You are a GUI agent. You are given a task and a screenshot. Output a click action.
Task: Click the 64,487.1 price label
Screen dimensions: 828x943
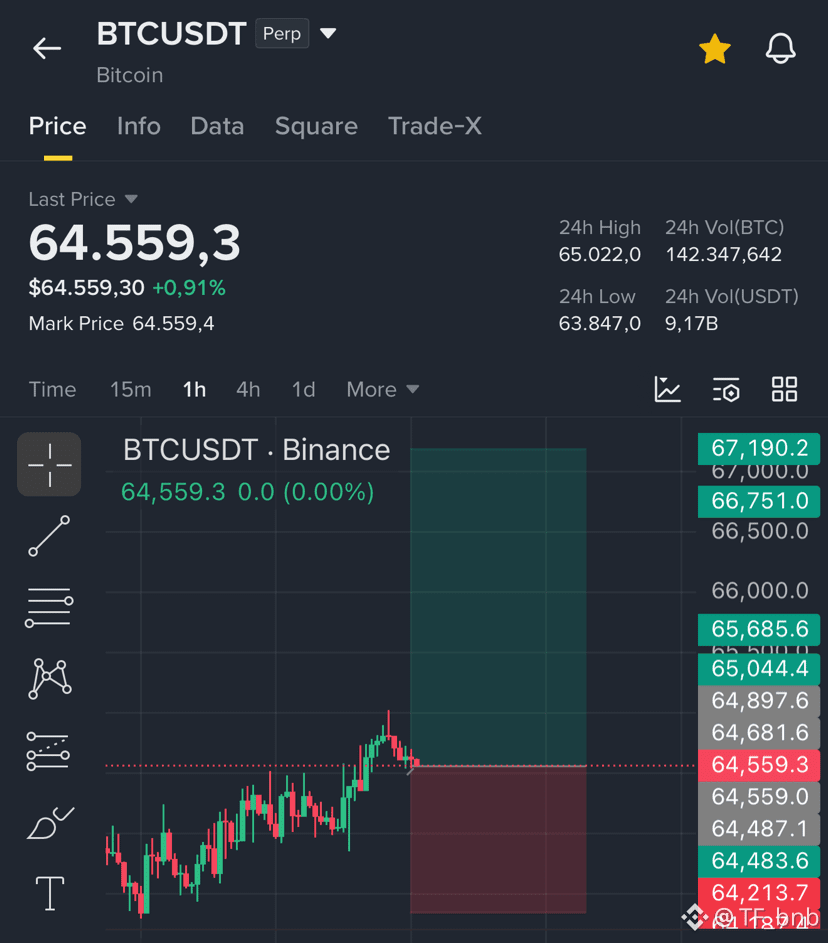tap(759, 829)
